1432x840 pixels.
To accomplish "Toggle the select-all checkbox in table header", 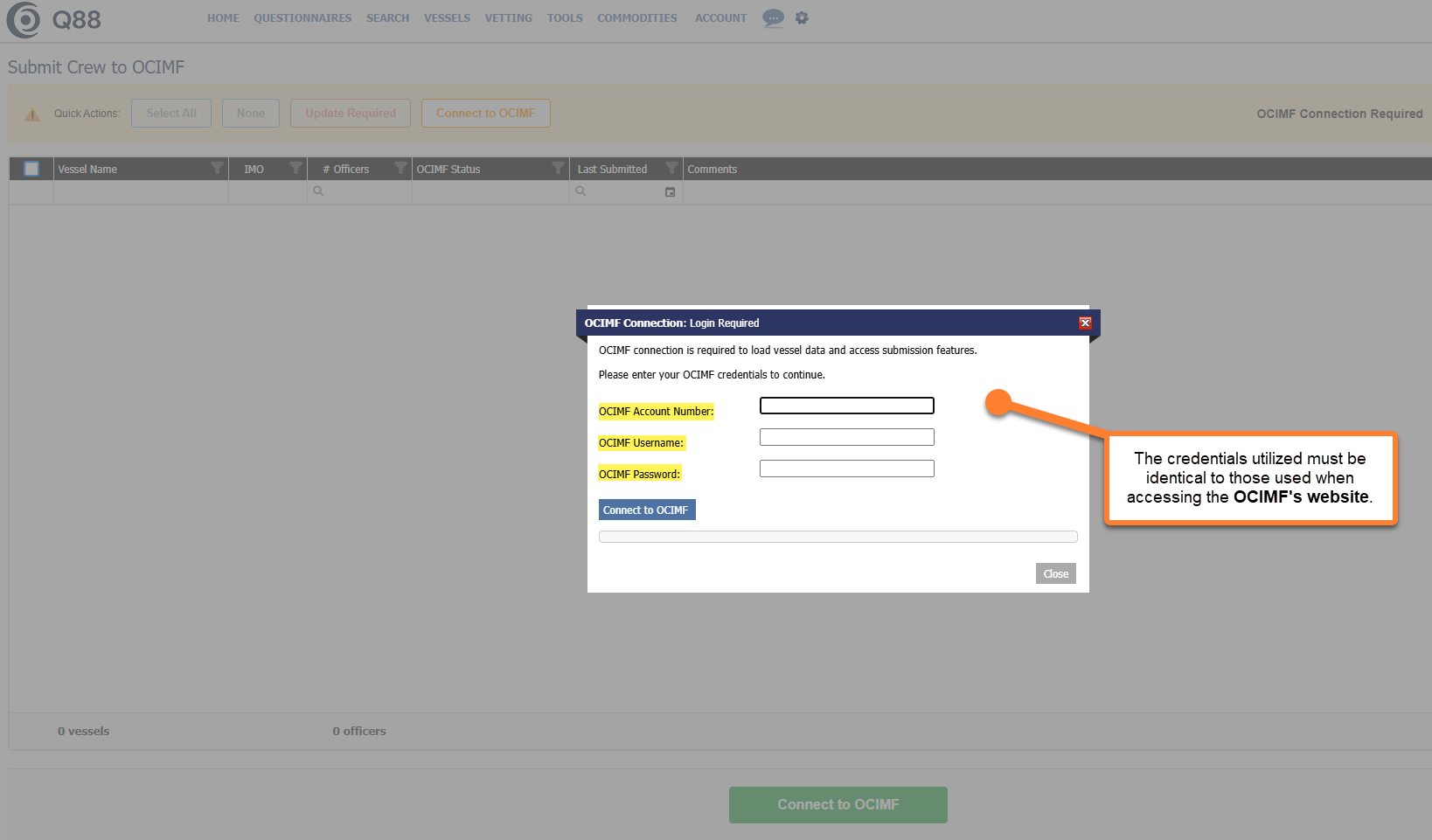I will (x=31, y=169).
